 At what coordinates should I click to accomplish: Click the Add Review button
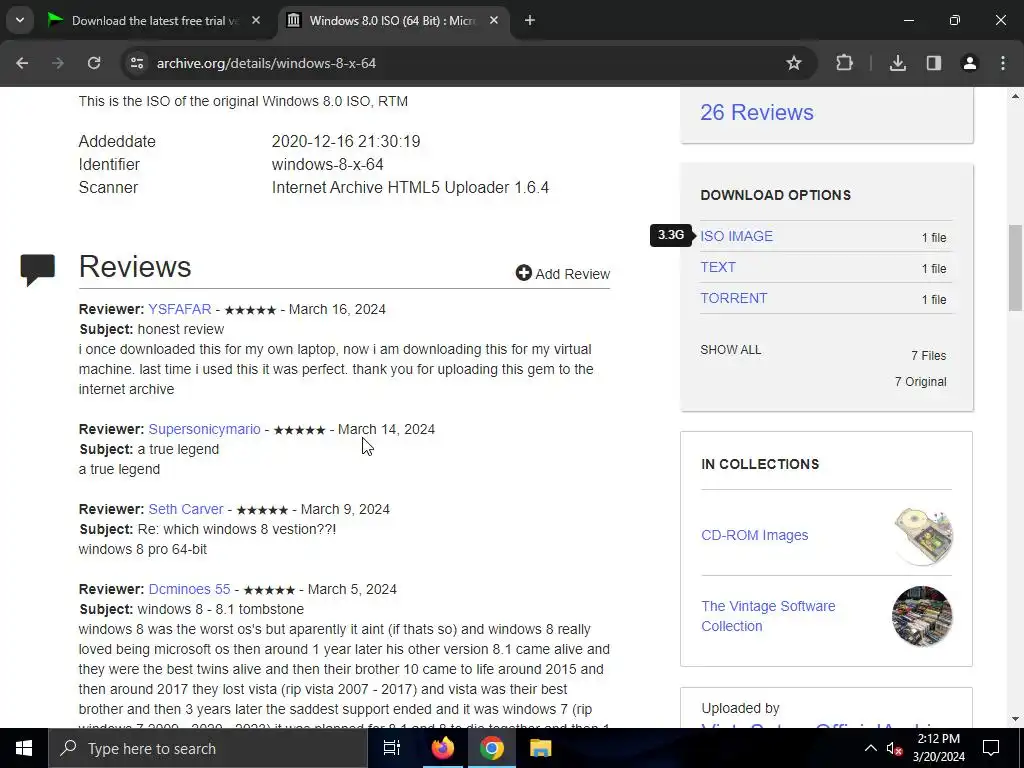pyautogui.click(x=563, y=274)
